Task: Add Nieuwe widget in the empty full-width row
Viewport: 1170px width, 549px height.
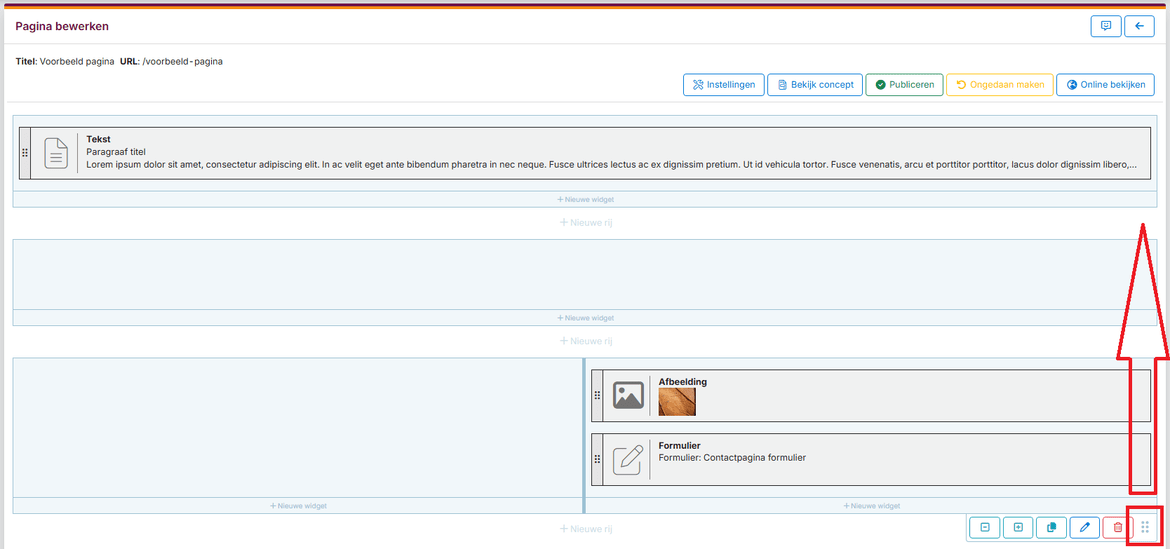Action: 585,318
